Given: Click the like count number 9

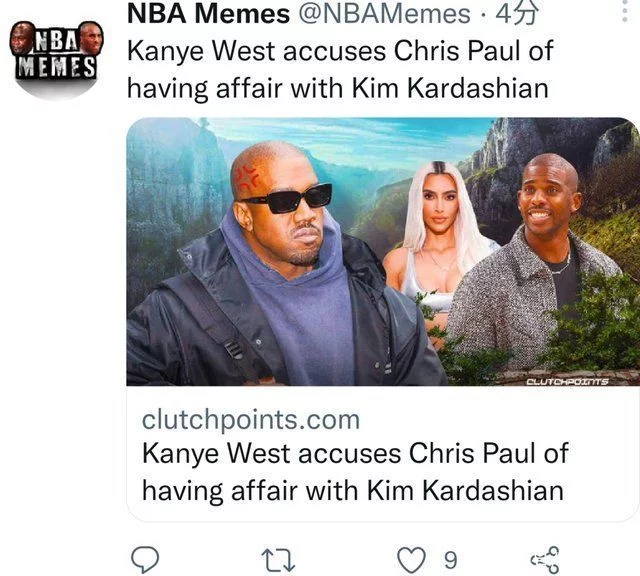Looking at the screenshot, I should point(450,560).
